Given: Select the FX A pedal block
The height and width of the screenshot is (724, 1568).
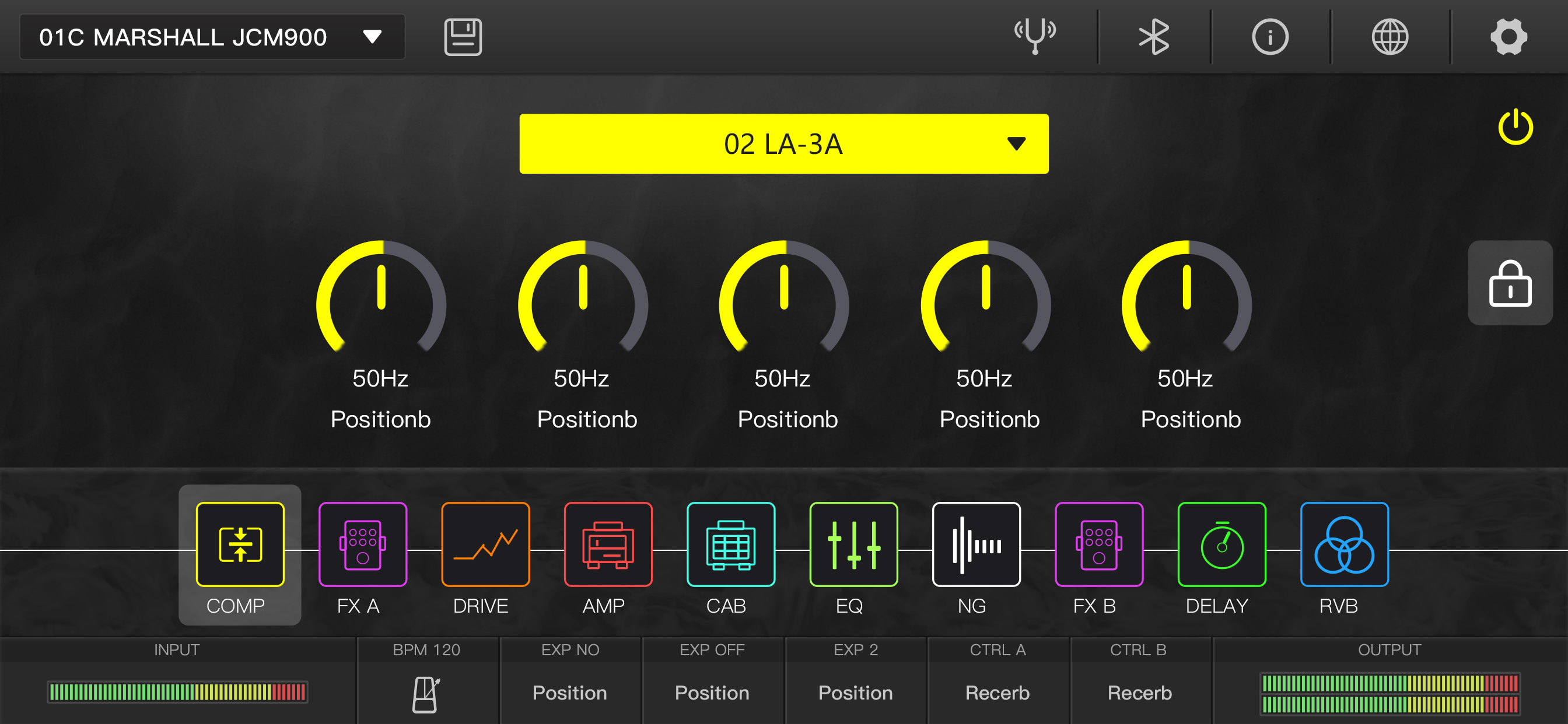Looking at the screenshot, I should (363, 544).
